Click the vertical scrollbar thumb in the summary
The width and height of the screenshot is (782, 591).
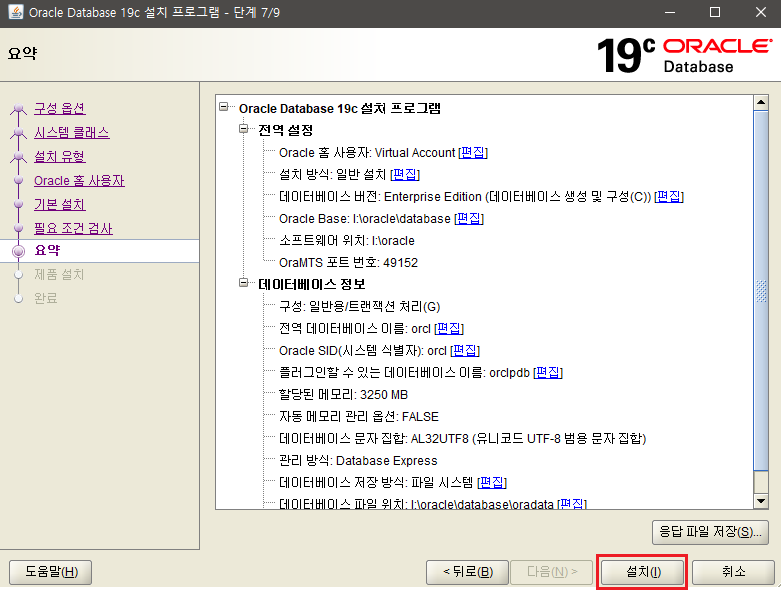pos(761,290)
